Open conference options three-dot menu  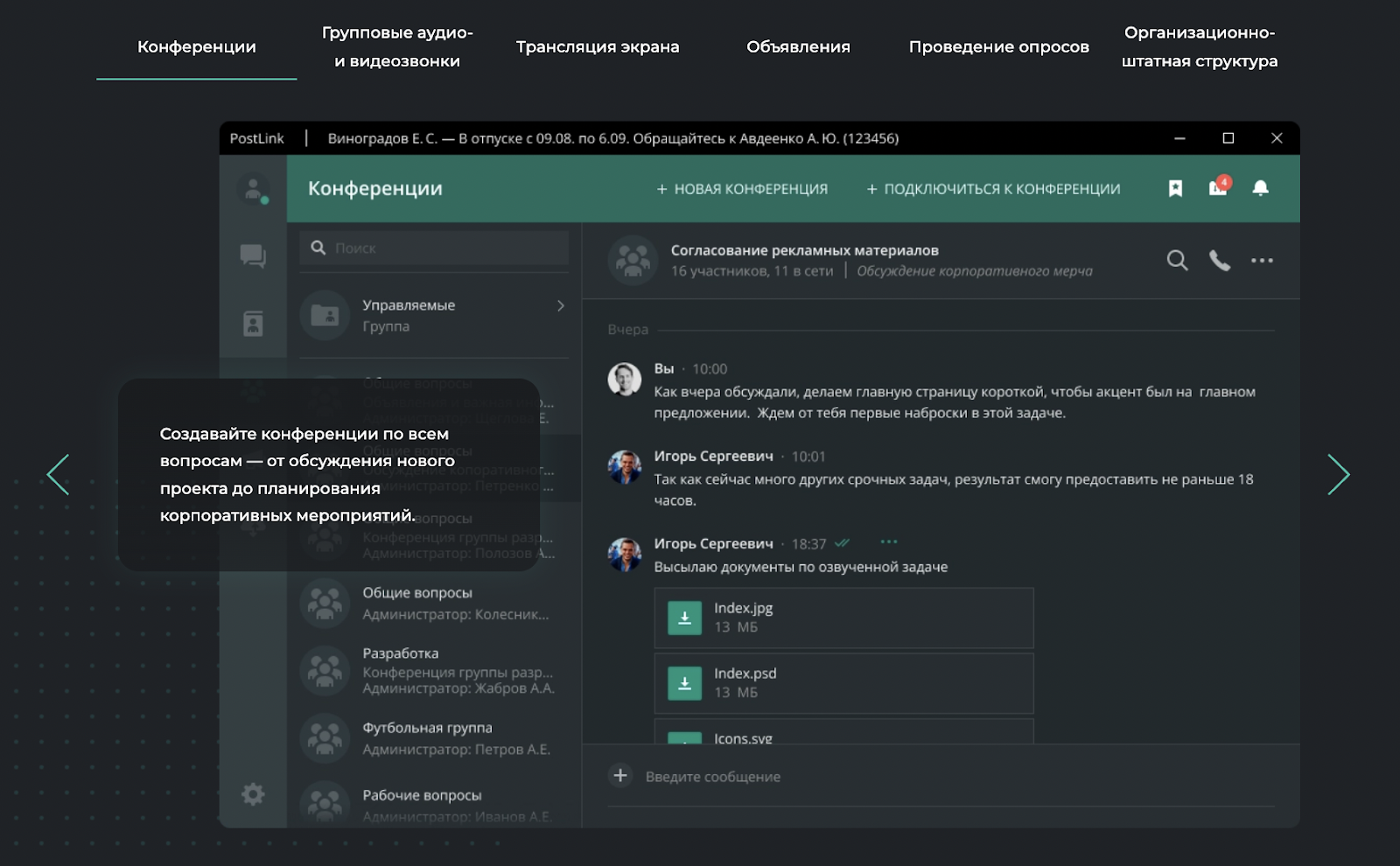pyautogui.click(x=1262, y=261)
